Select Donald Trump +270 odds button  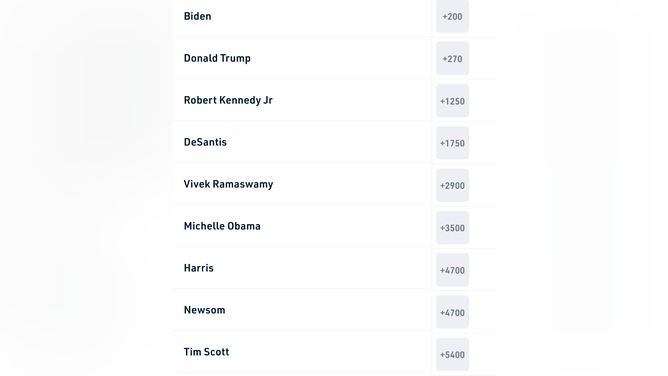[452, 58]
